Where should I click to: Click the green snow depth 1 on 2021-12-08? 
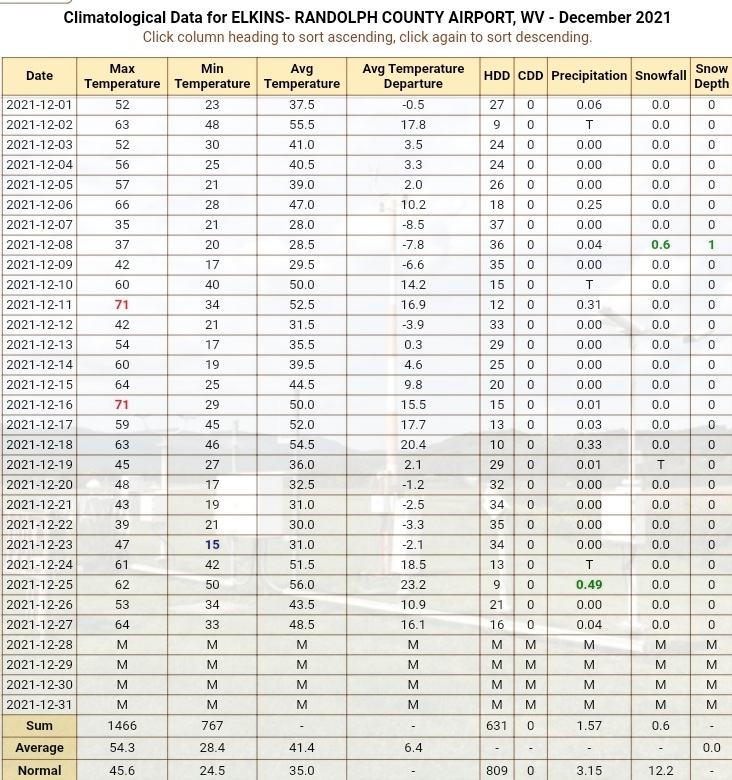(x=712, y=245)
